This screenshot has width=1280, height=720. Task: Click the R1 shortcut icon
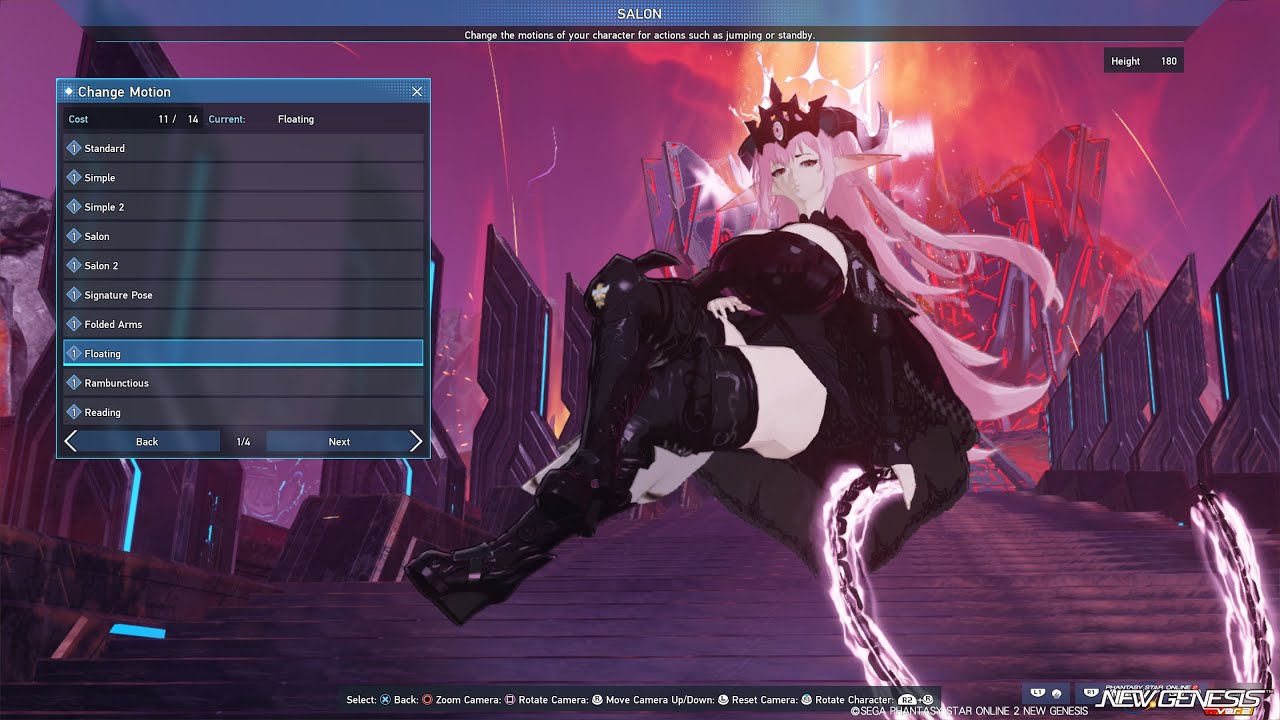click(x=1090, y=692)
